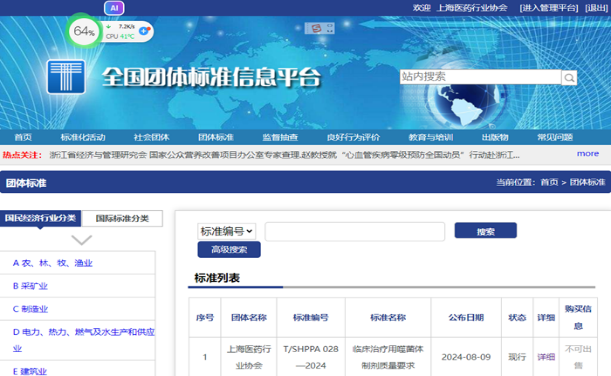The height and width of the screenshot is (376, 611).
Task: Select category A 农、林、牧、渔业
Action: (53, 263)
